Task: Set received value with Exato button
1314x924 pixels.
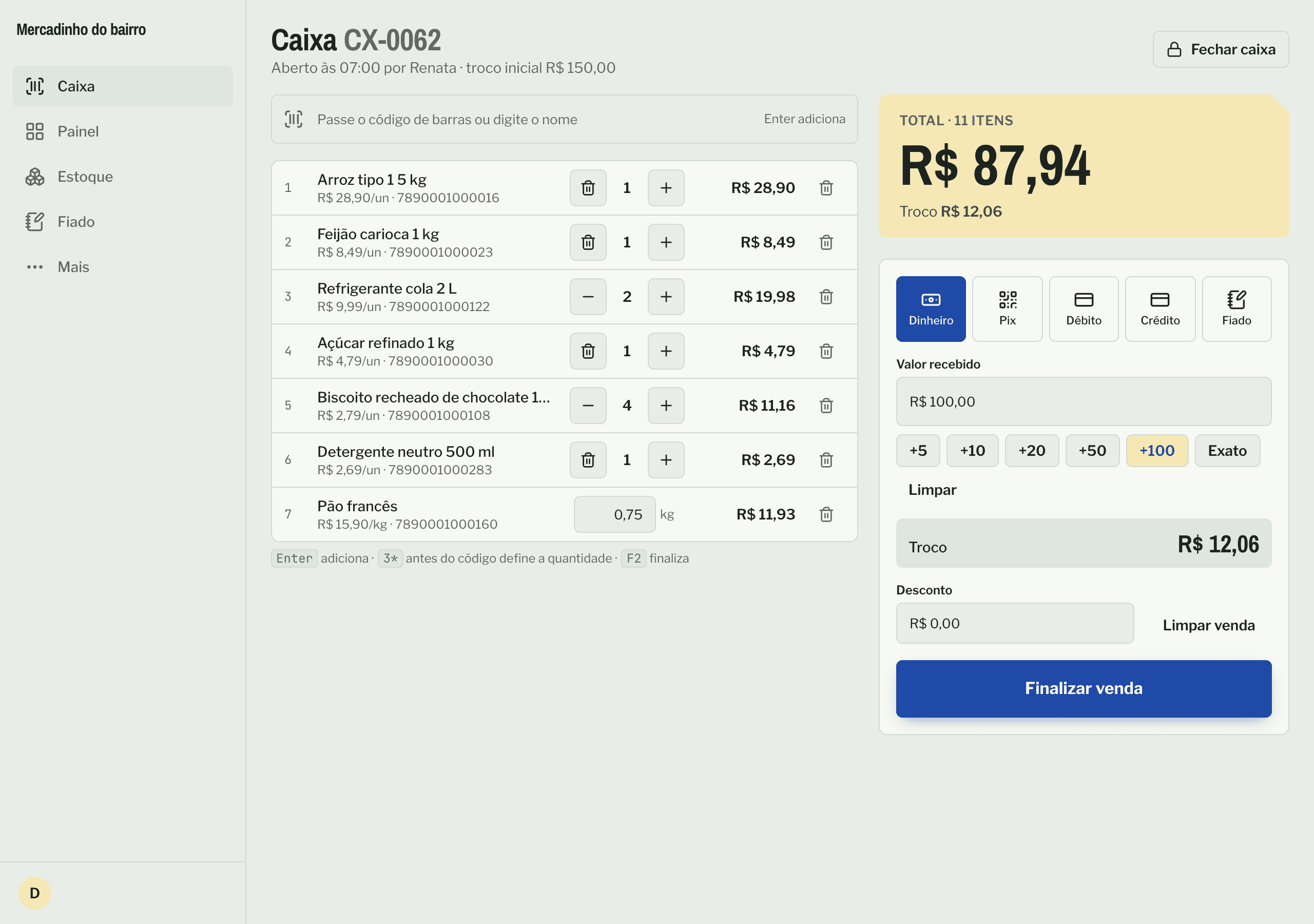Action: 1227,451
